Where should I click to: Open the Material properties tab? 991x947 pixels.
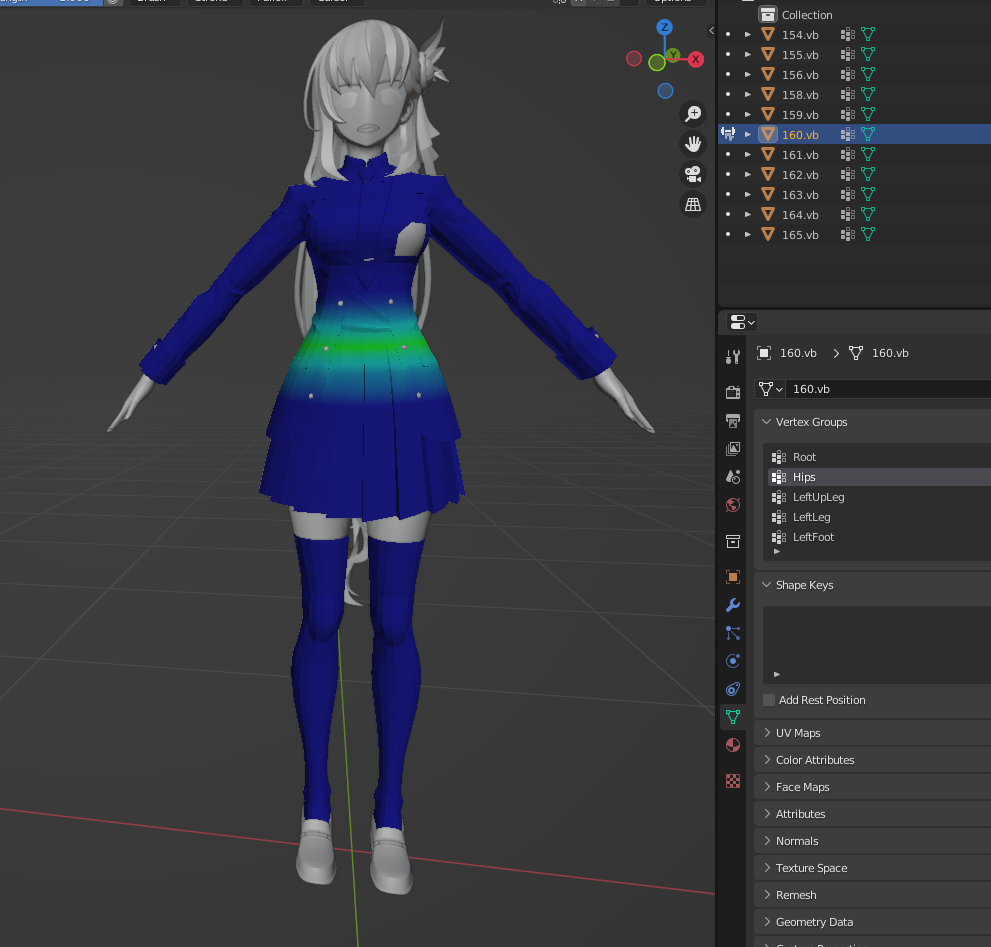pos(733,745)
